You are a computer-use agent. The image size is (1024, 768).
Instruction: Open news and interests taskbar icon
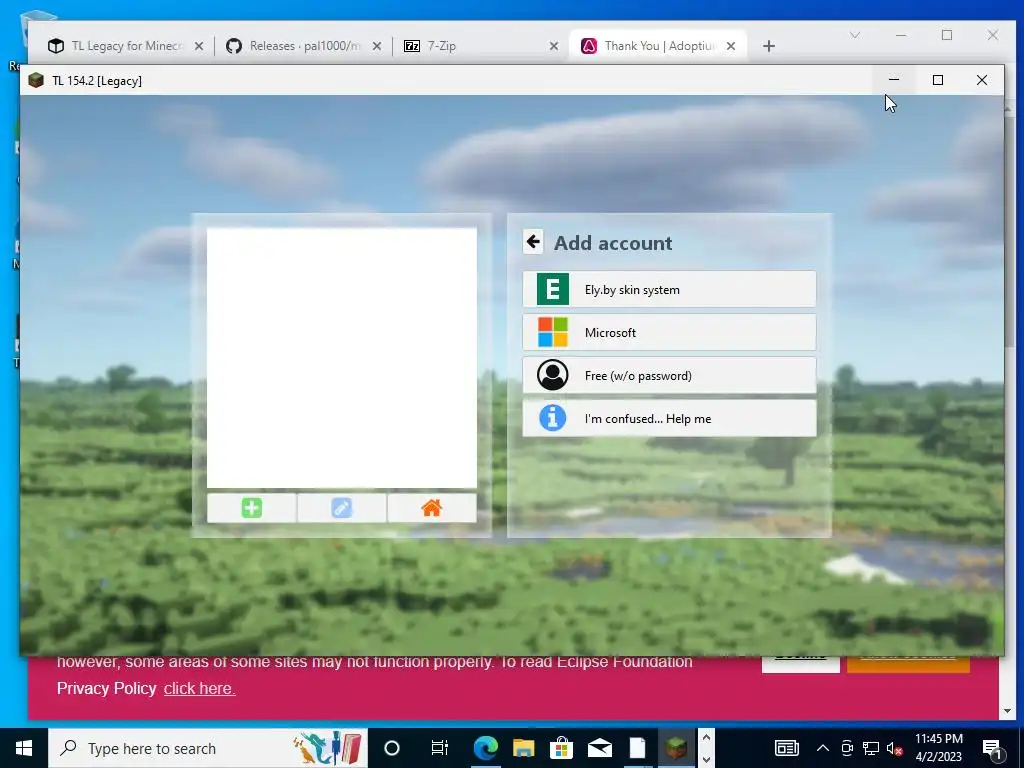click(x=786, y=748)
